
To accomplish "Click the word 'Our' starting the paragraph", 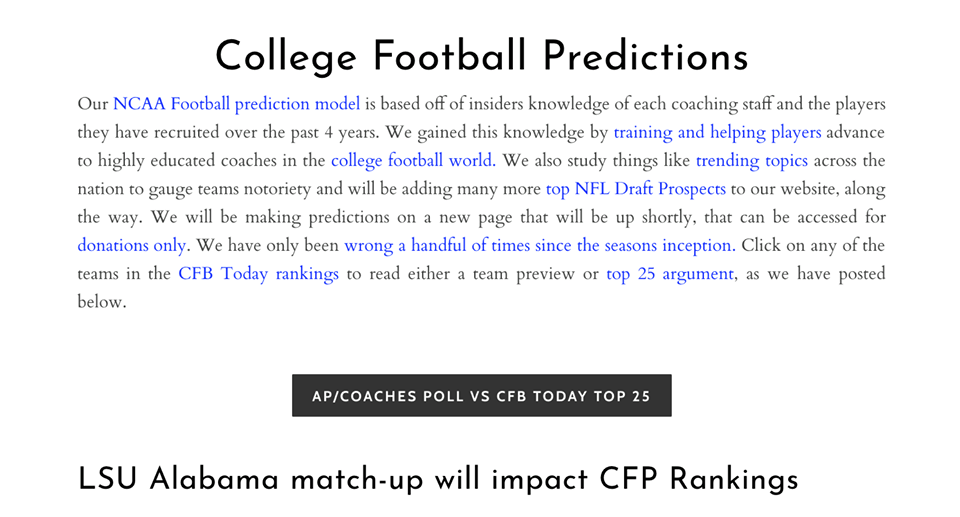I will point(92,104).
